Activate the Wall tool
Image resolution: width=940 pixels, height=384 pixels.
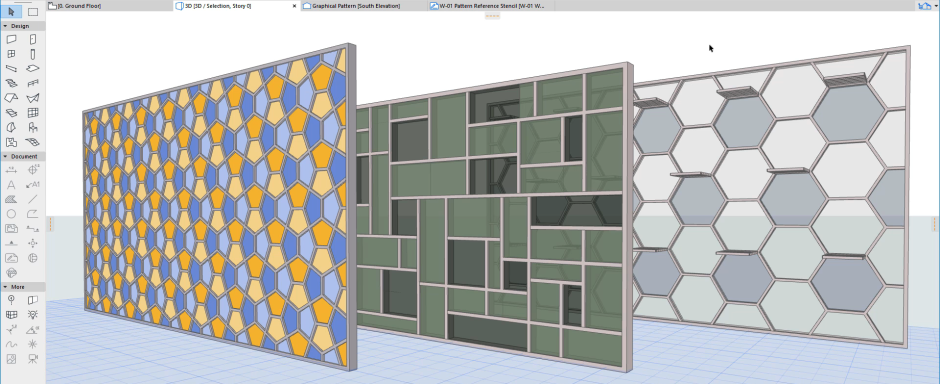point(11,40)
